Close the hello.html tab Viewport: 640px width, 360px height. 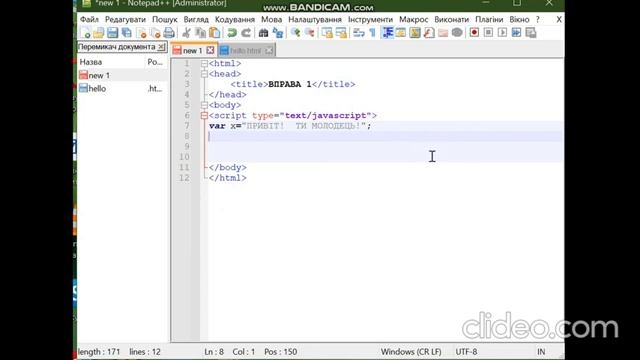[269, 51]
